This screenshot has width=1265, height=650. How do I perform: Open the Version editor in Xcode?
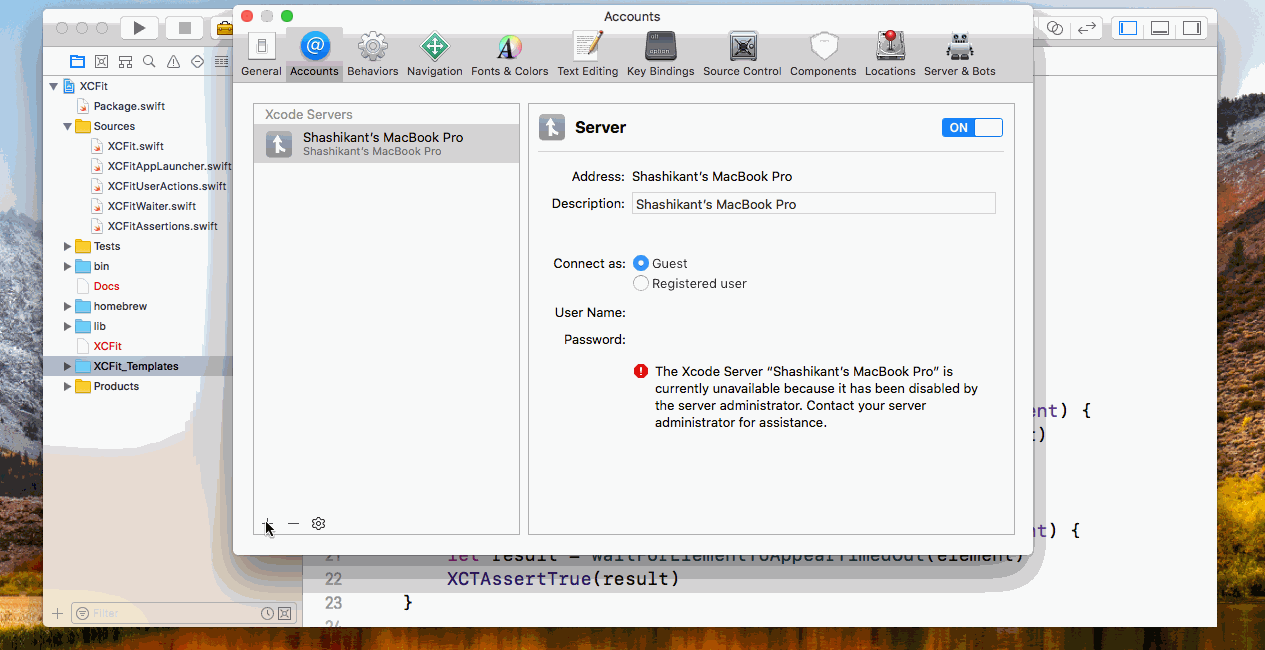point(1087,28)
